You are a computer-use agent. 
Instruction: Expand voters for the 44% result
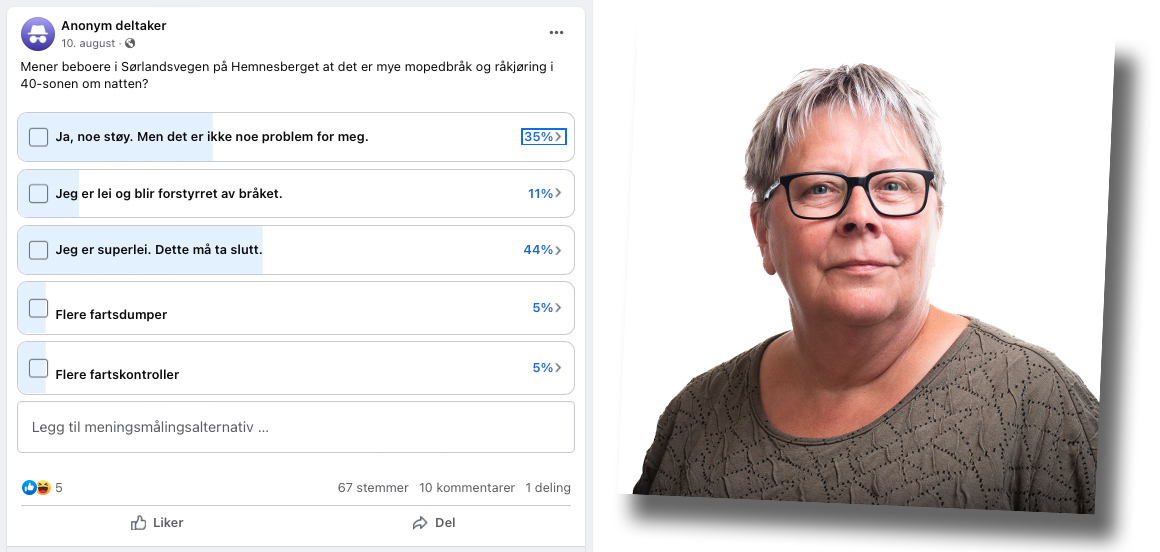pyautogui.click(x=543, y=250)
